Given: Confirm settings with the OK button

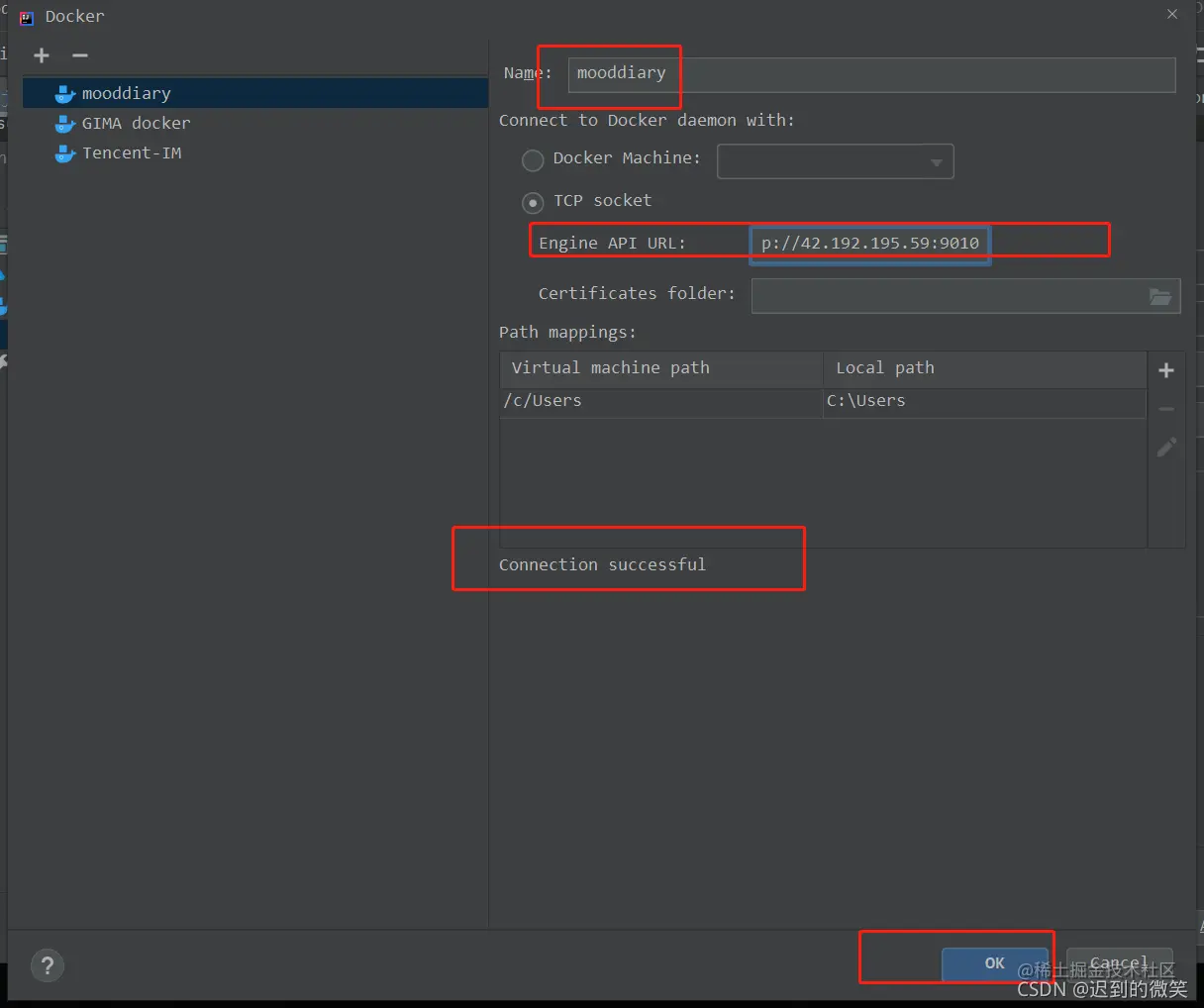Looking at the screenshot, I should [x=994, y=963].
